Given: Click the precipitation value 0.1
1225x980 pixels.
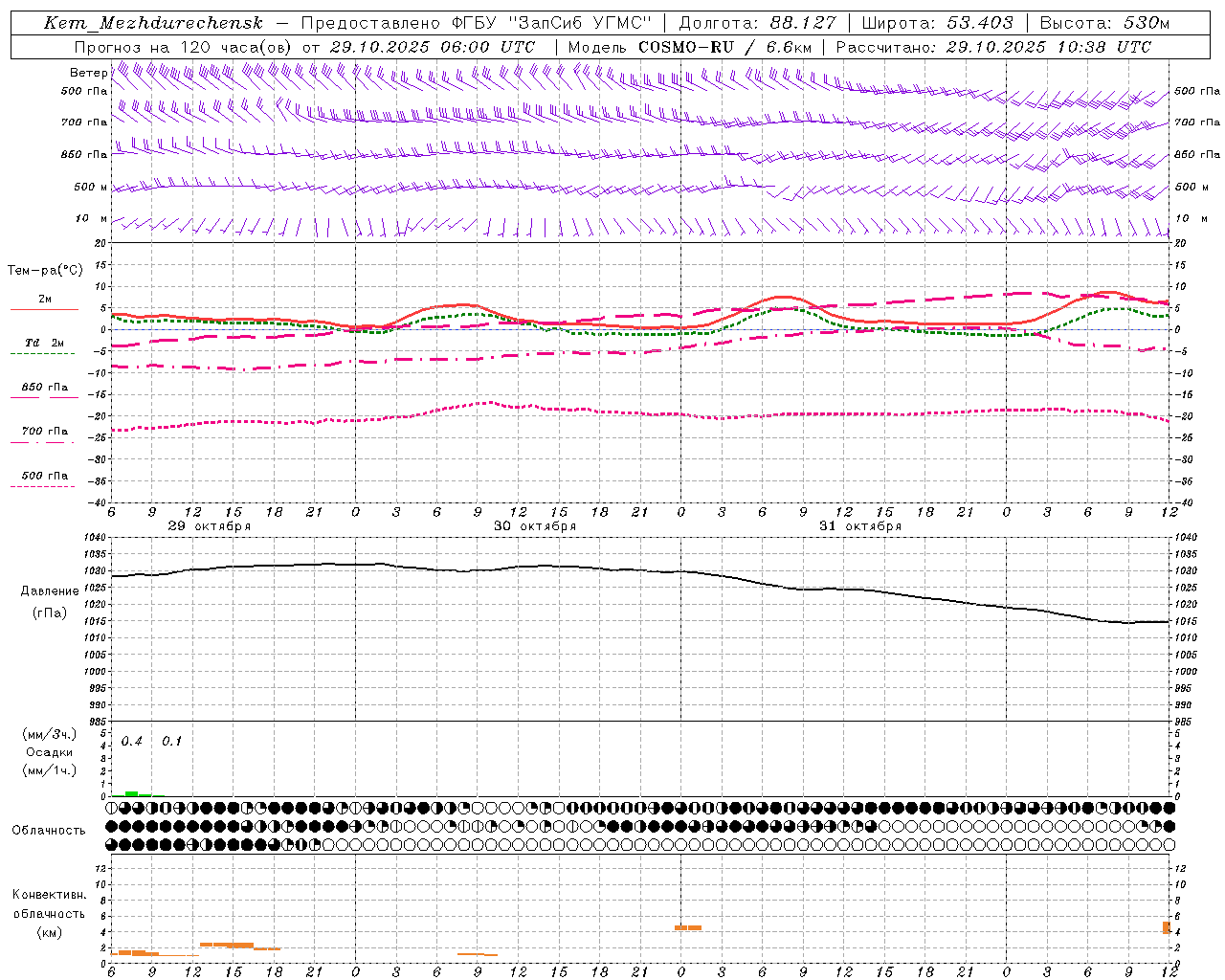Looking at the screenshot, I should pos(171,742).
